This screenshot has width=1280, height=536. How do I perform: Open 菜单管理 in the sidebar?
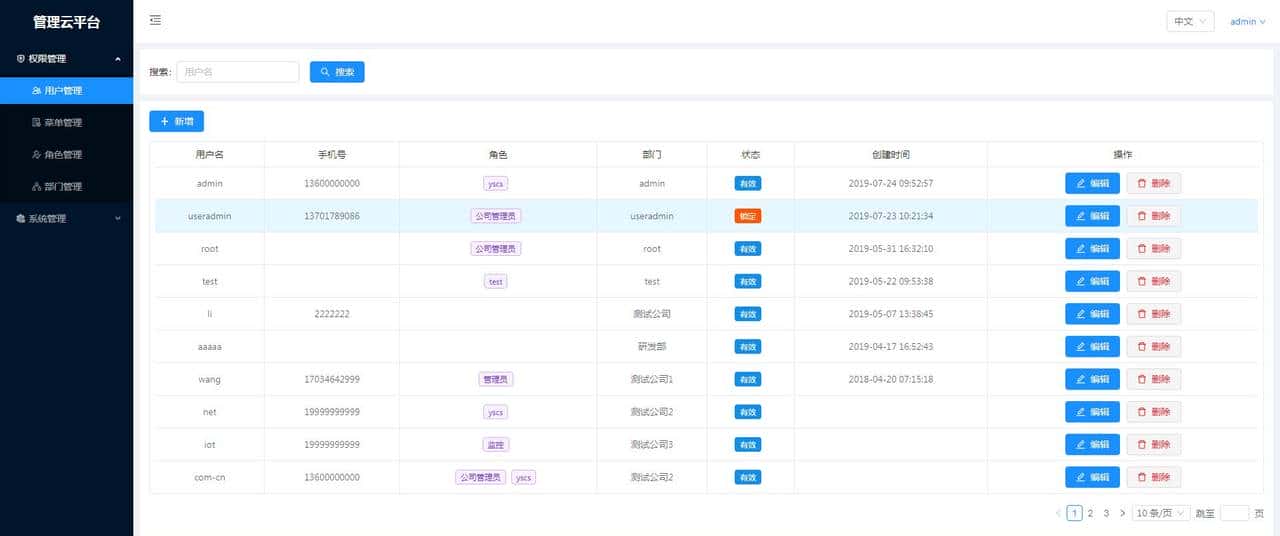[67, 122]
